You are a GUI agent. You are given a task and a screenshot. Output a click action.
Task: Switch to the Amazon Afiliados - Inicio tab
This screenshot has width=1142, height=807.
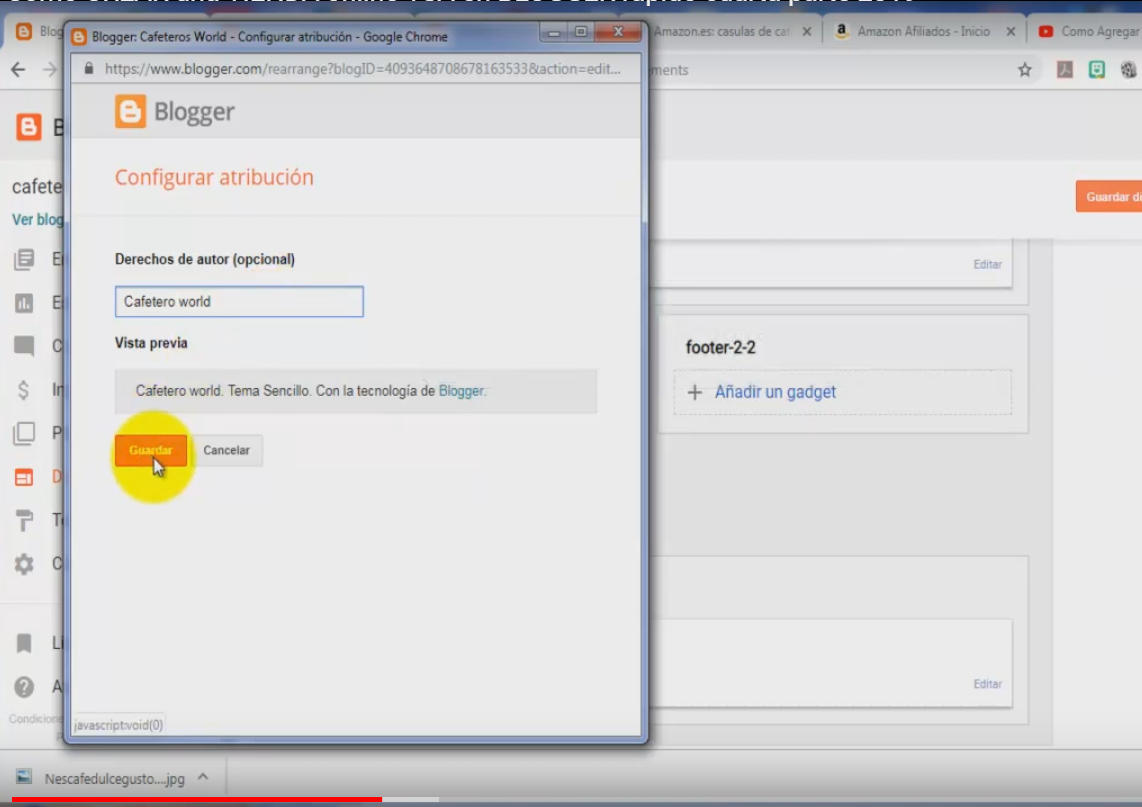pos(923,31)
